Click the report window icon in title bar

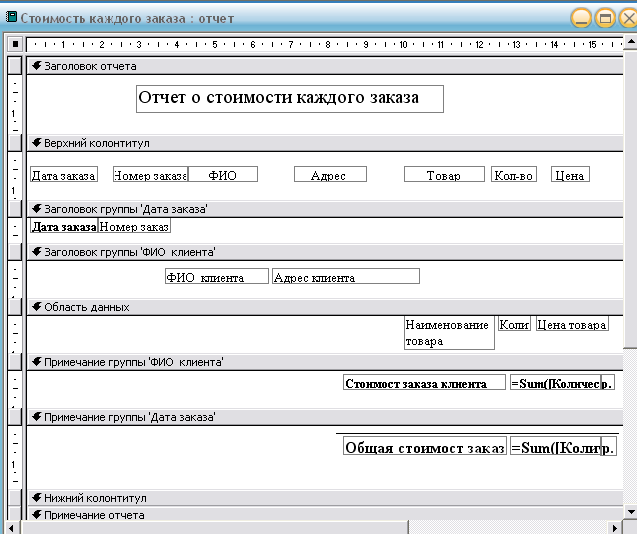[x=11, y=17]
